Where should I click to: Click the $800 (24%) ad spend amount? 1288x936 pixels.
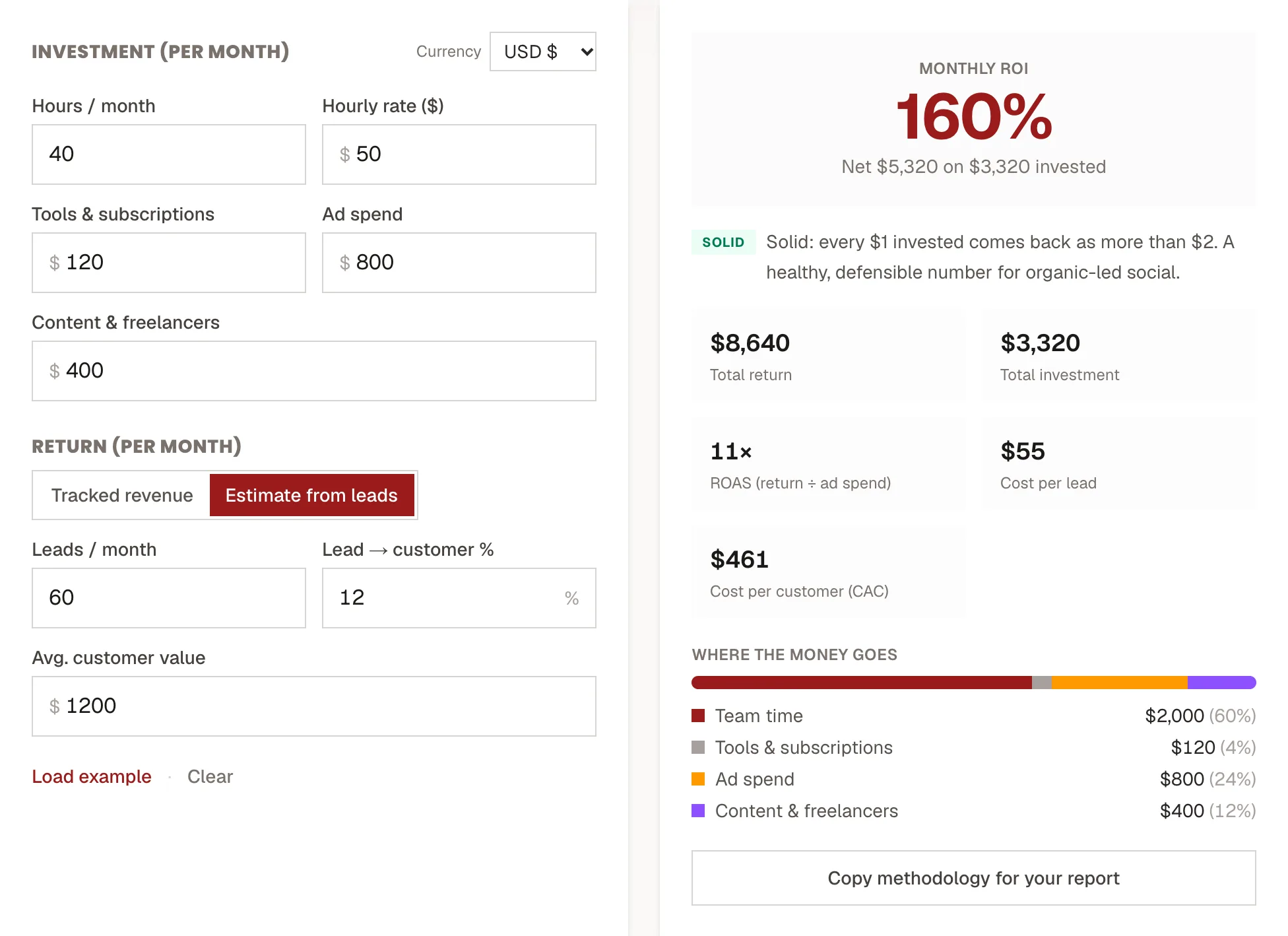[x=1207, y=779]
